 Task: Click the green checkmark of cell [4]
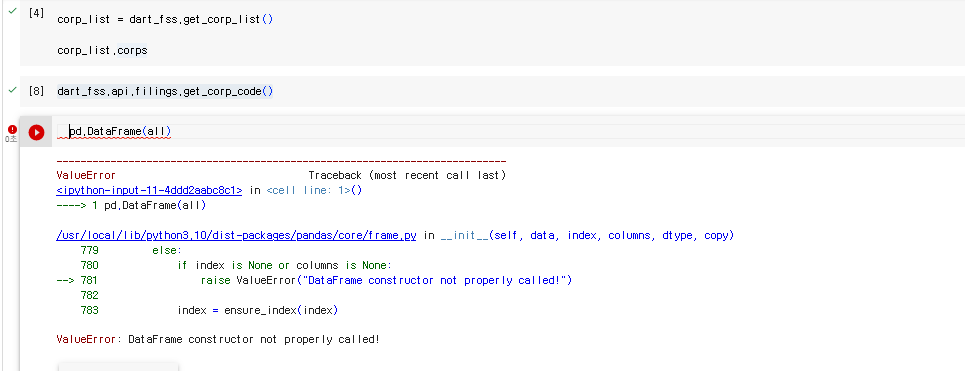click(x=12, y=12)
